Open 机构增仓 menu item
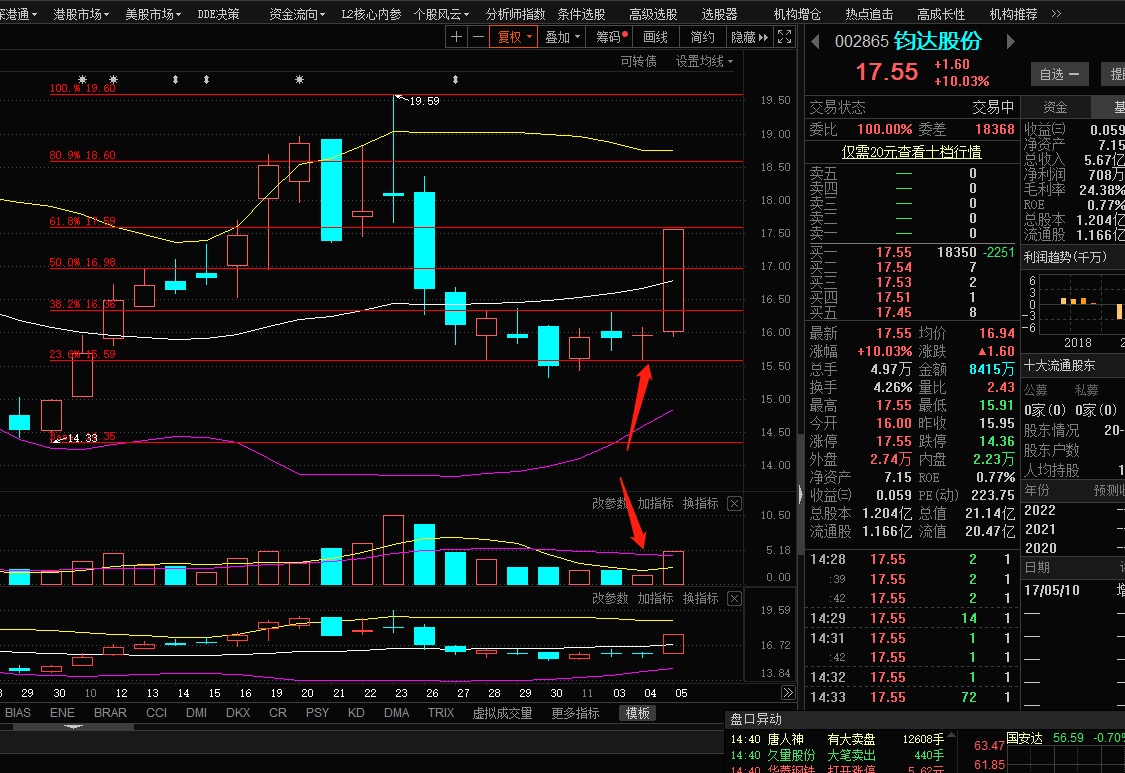 click(x=797, y=14)
